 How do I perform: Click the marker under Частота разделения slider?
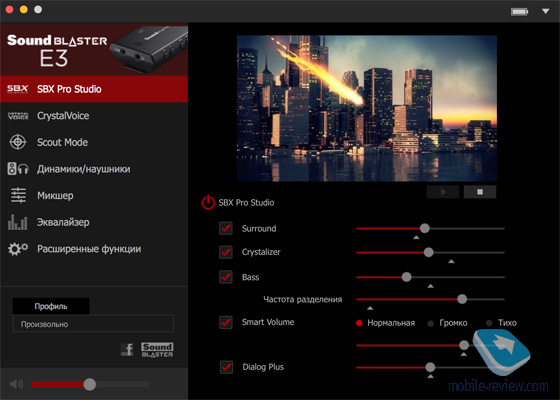pos(370,308)
